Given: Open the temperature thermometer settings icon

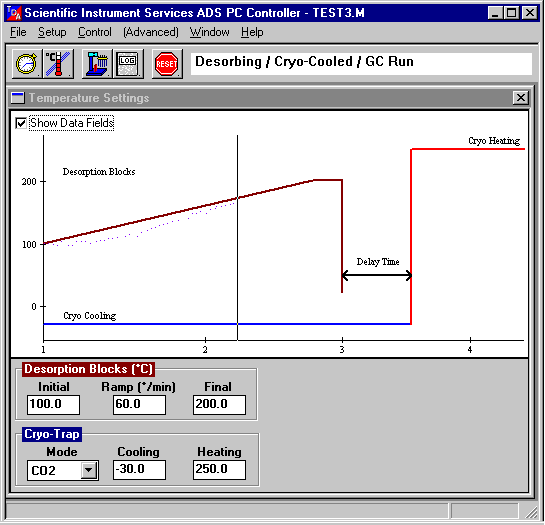Looking at the screenshot, I should pos(58,64).
